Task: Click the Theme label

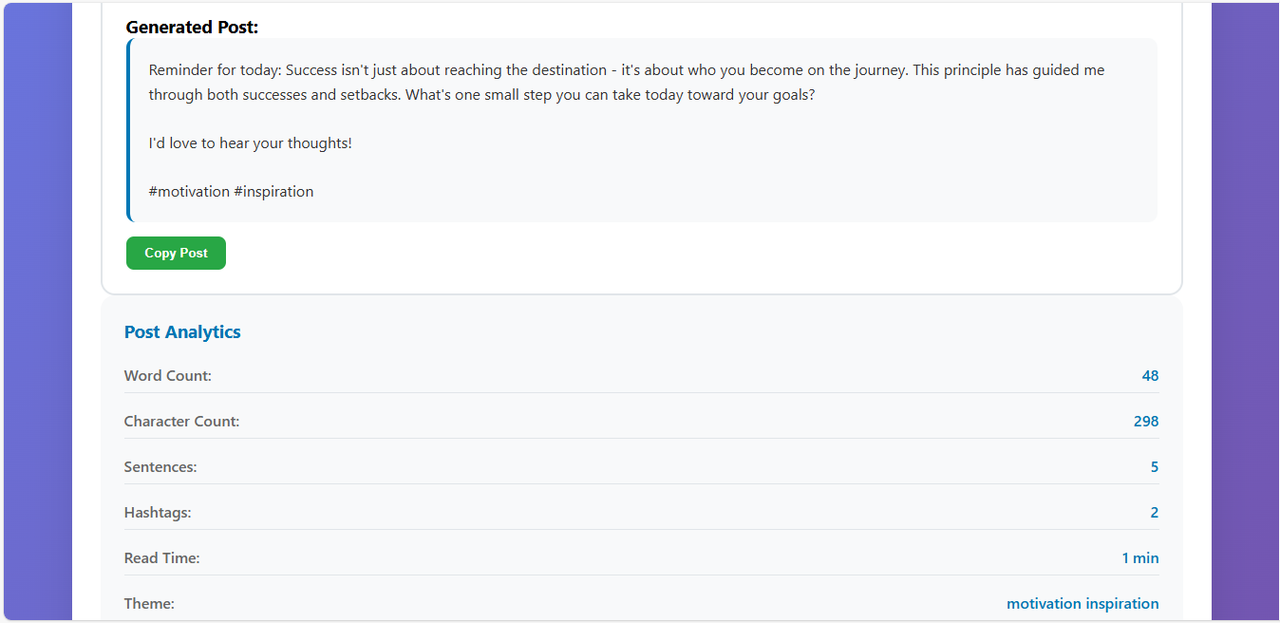Action: (x=149, y=604)
